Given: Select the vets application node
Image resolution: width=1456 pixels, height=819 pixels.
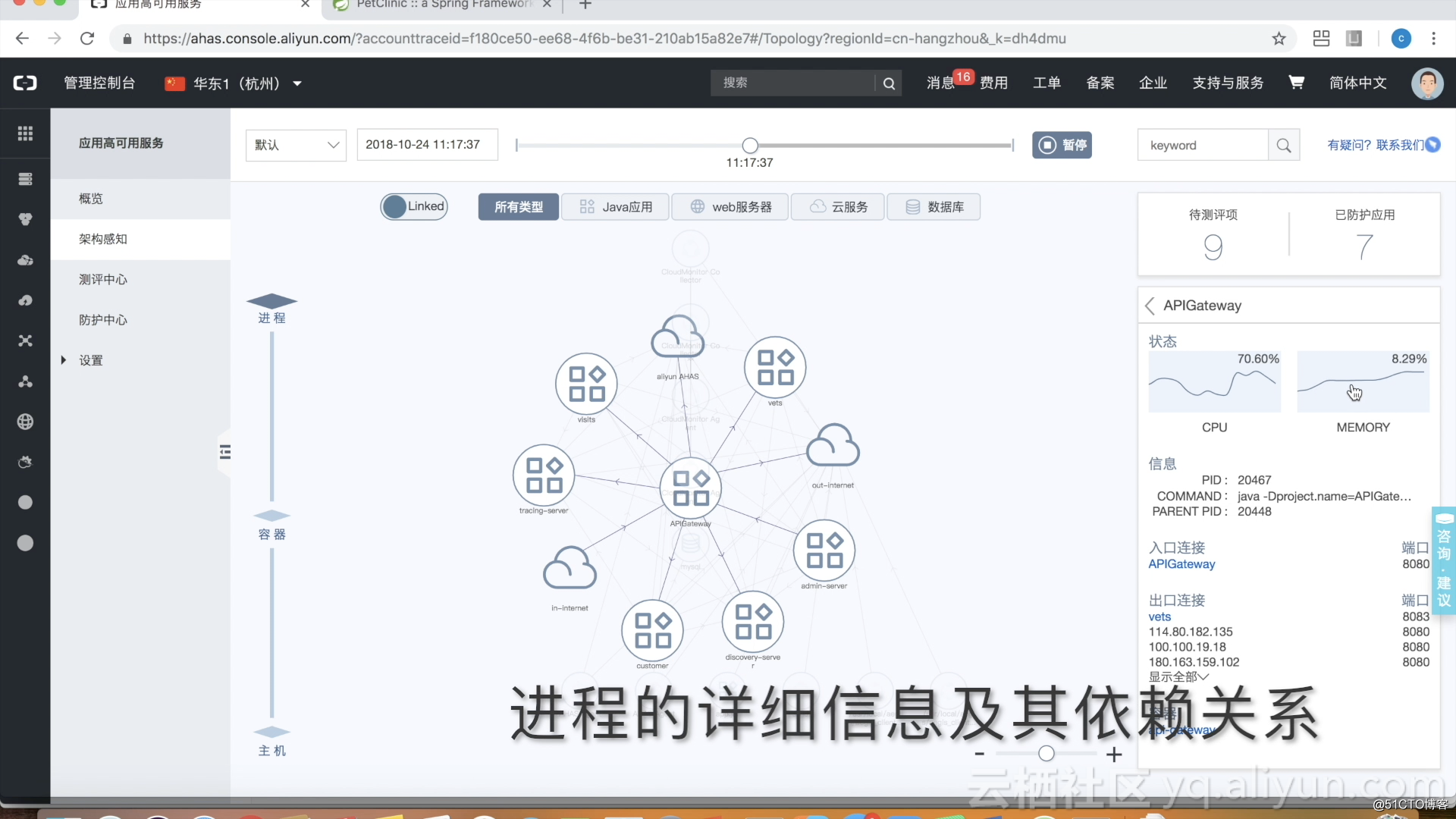Looking at the screenshot, I should click(775, 366).
